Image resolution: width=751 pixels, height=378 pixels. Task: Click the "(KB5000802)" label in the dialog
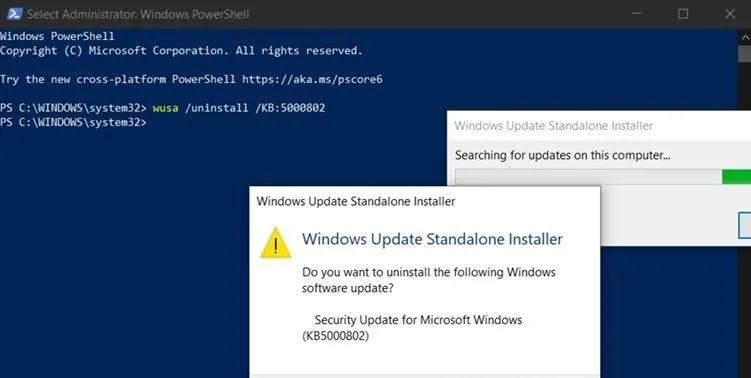pos(335,336)
